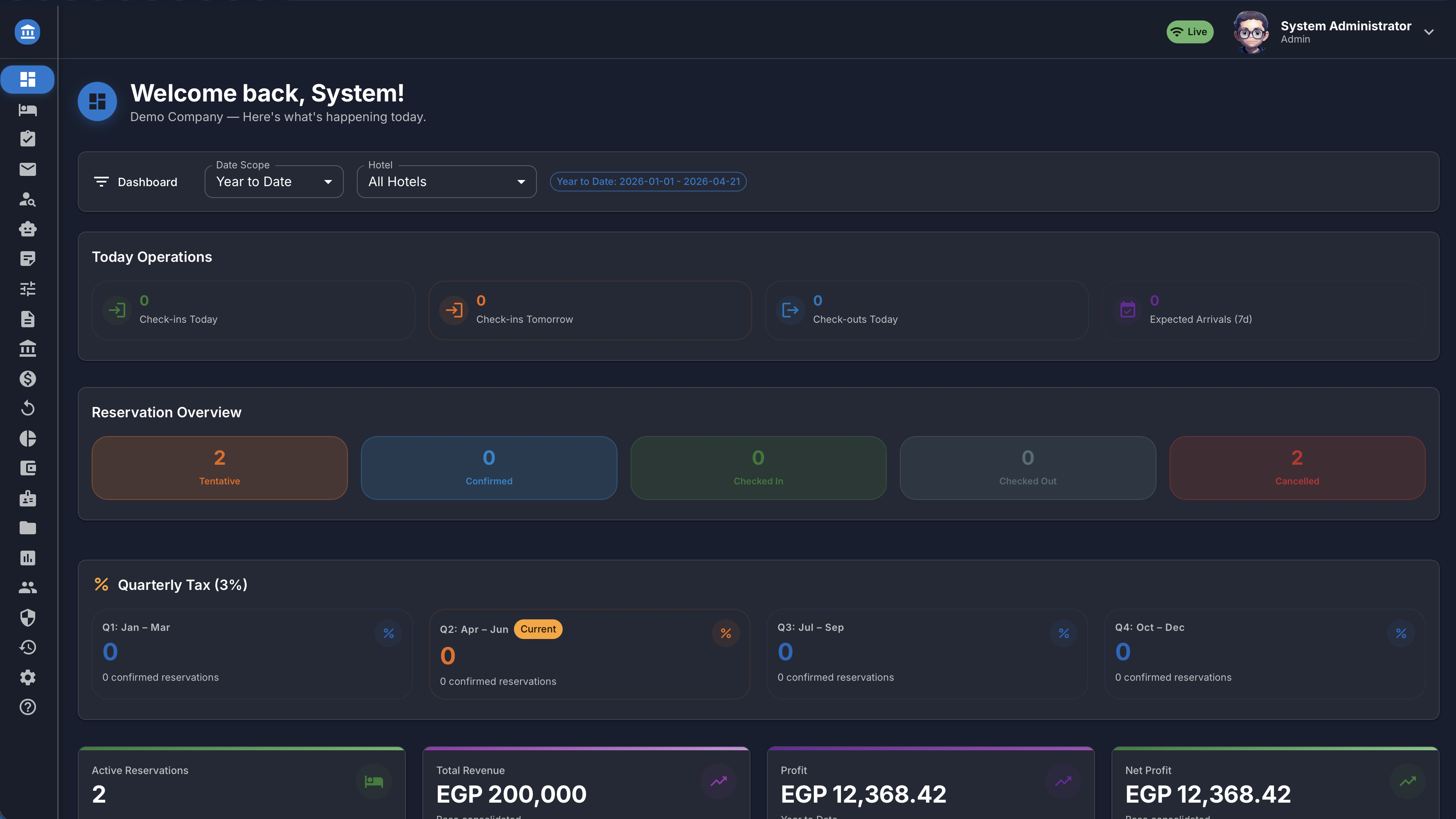Open the folder sidebar icon

(27, 528)
